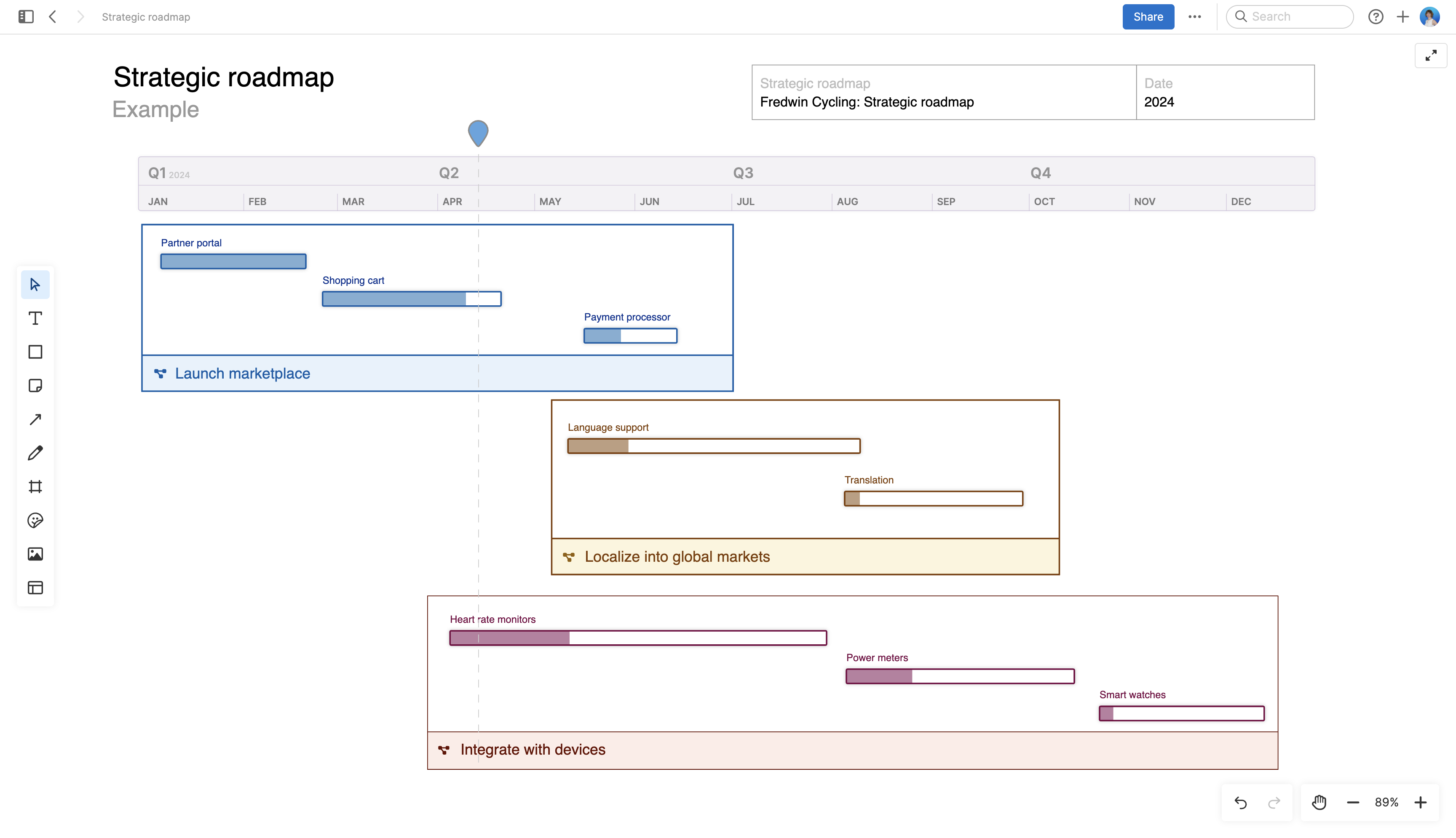1456x838 pixels.
Task: Select the frame tool
Action: (x=35, y=487)
